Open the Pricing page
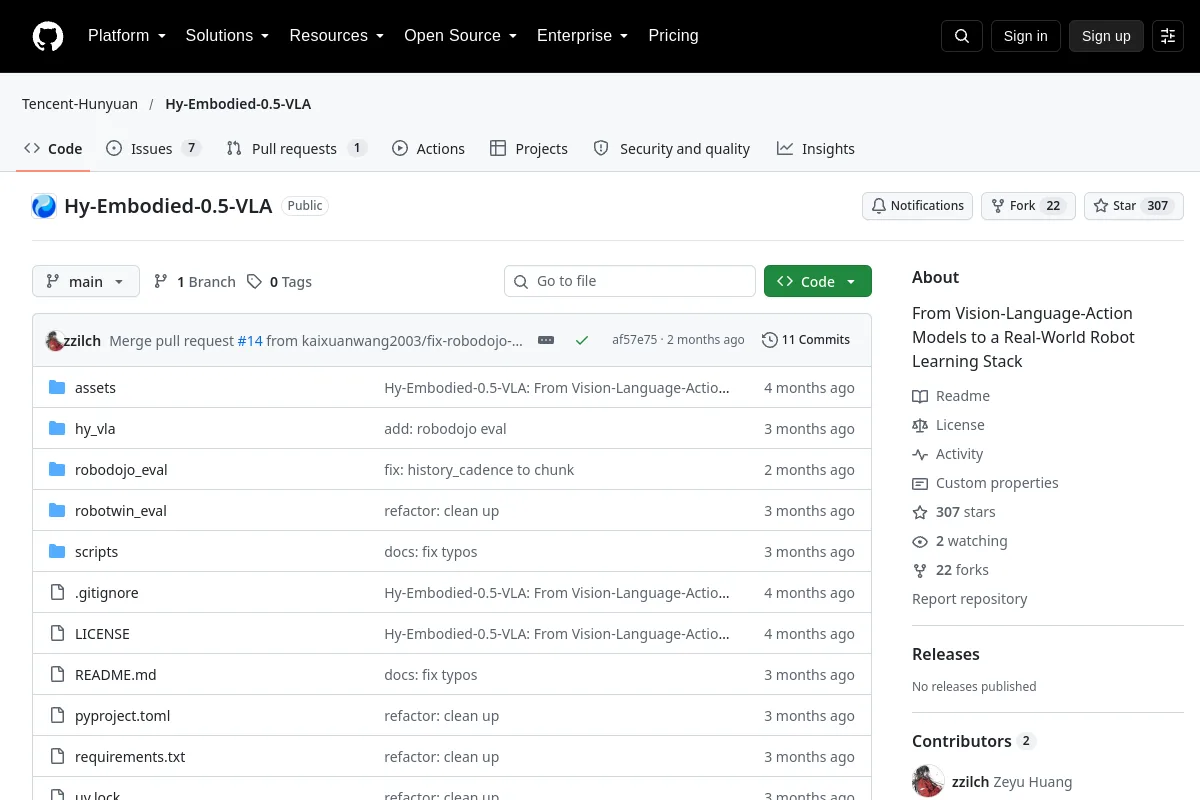This screenshot has width=1200, height=800. coord(673,36)
